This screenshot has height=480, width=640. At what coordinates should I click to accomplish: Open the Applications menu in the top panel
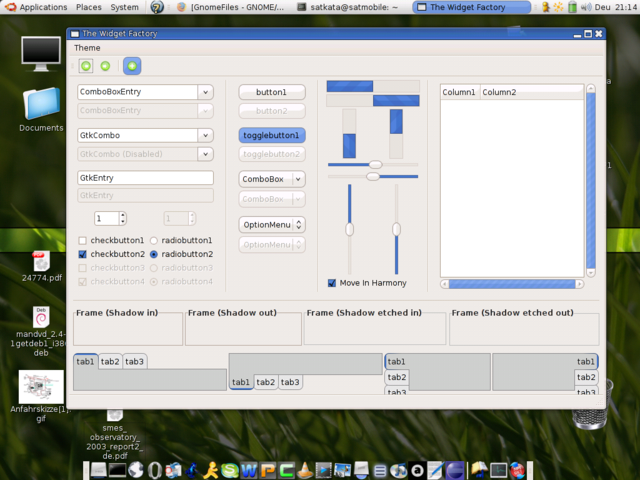click(36, 7)
